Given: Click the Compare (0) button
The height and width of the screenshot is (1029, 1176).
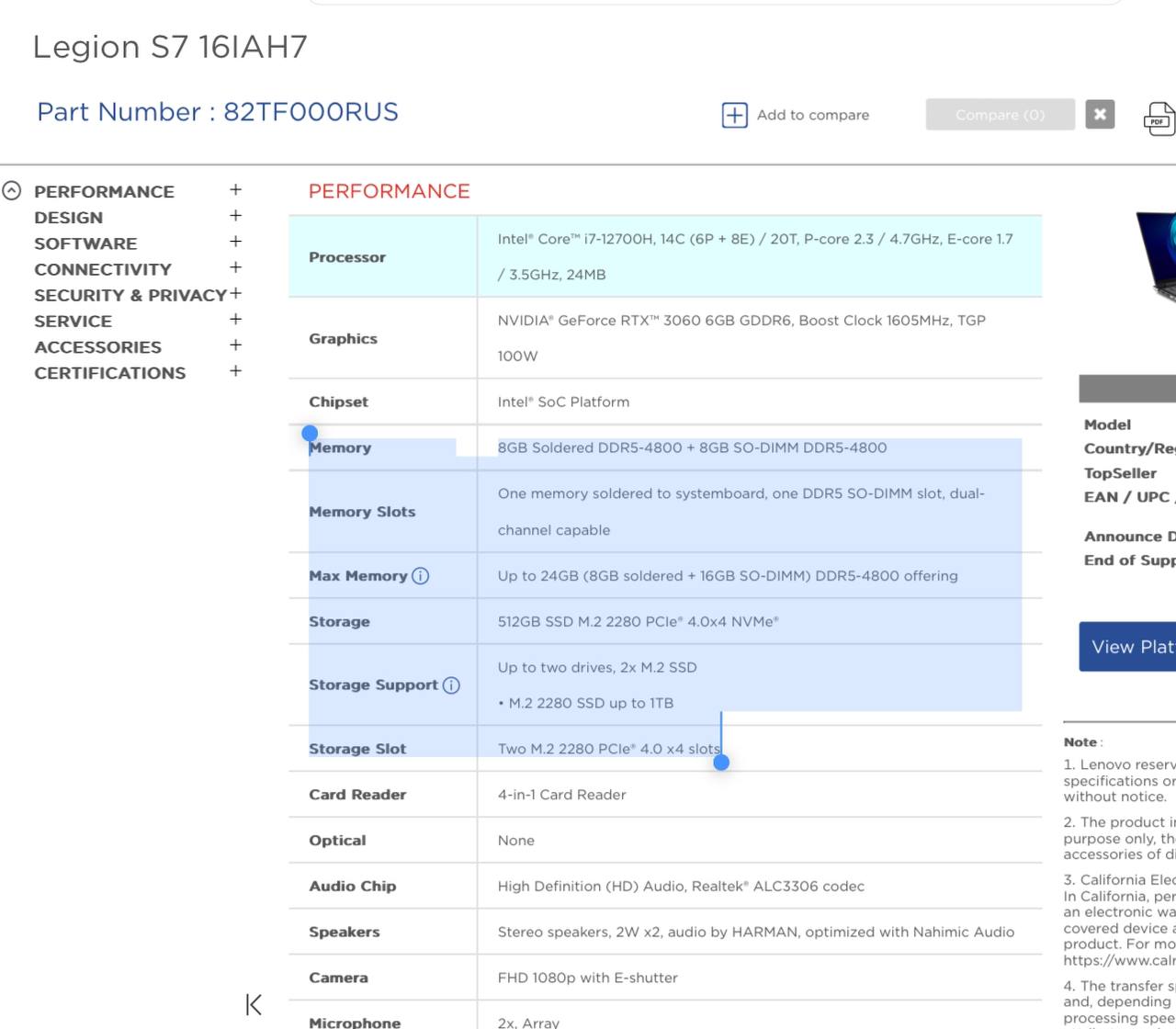Looking at the screenshot, I should pyautogui.click(x=1000, y=115).
